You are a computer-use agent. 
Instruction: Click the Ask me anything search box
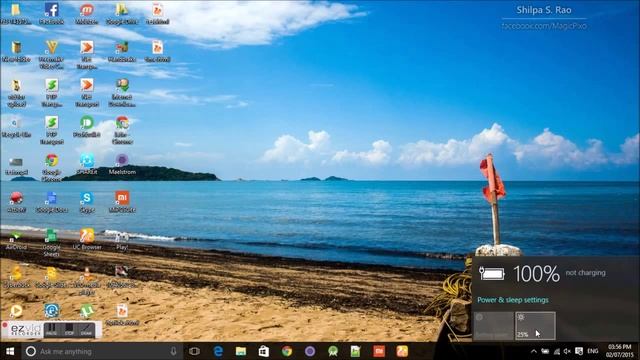[102, 351]
